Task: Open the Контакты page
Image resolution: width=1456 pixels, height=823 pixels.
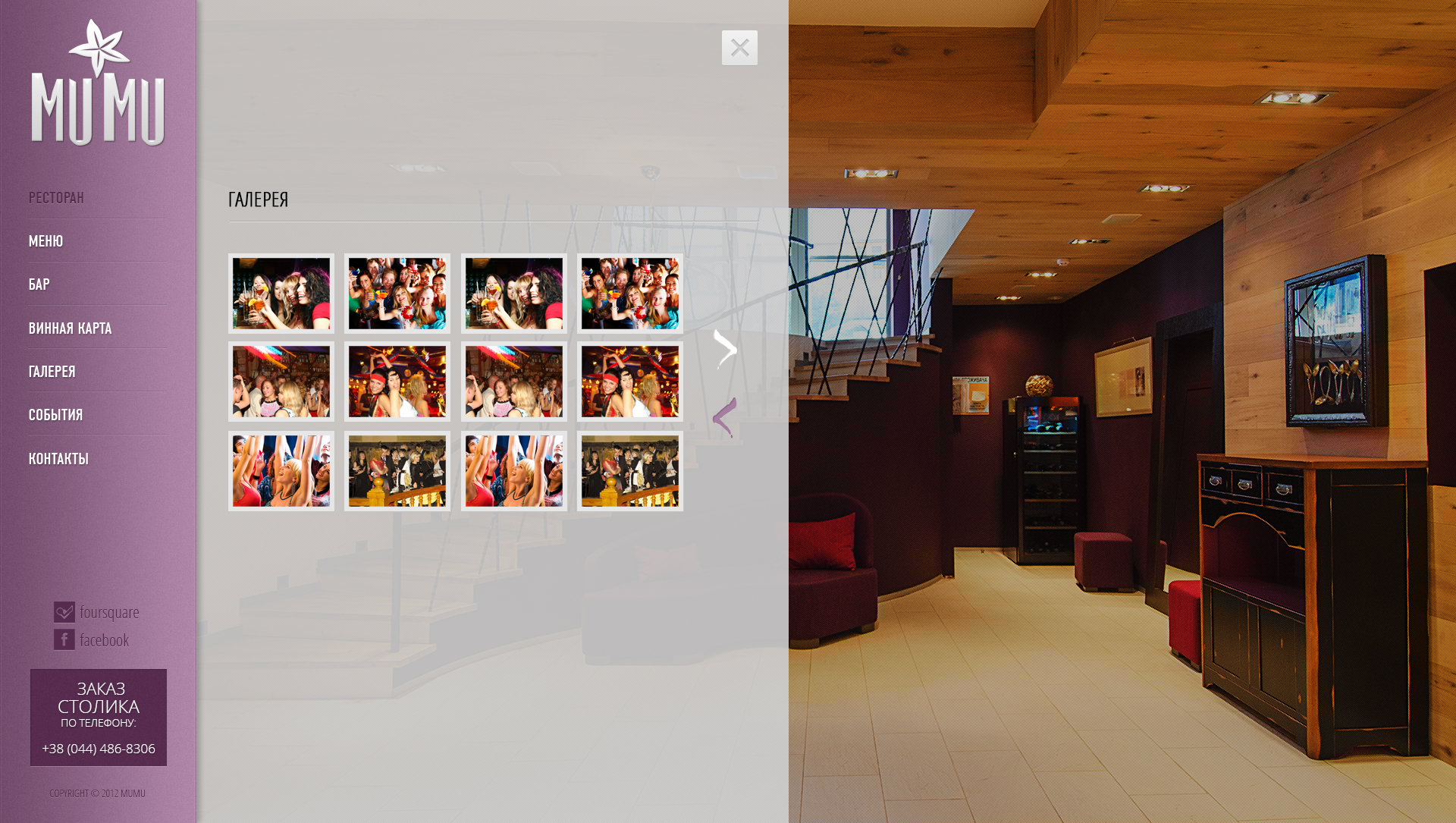Action: [58, 459]
